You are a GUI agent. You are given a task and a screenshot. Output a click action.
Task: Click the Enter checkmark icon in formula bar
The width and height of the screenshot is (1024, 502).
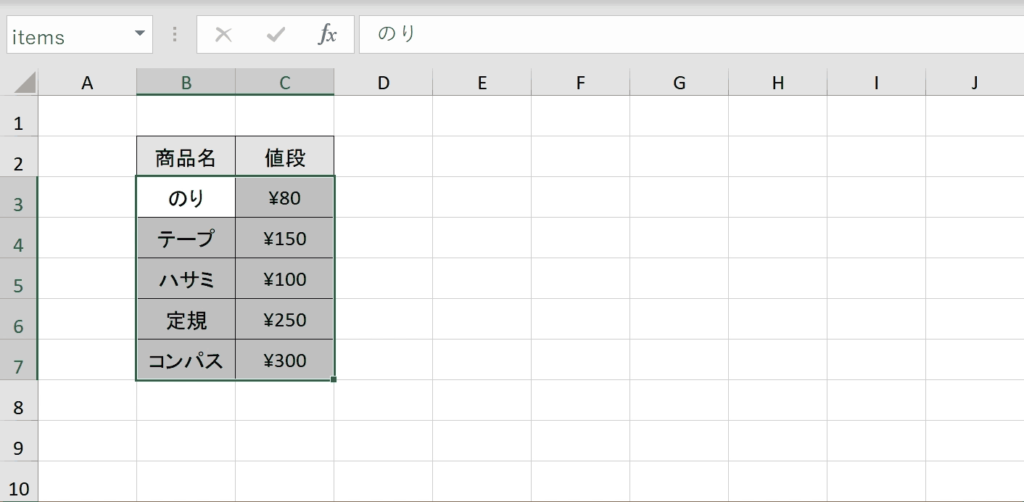(x=276, y=35)
